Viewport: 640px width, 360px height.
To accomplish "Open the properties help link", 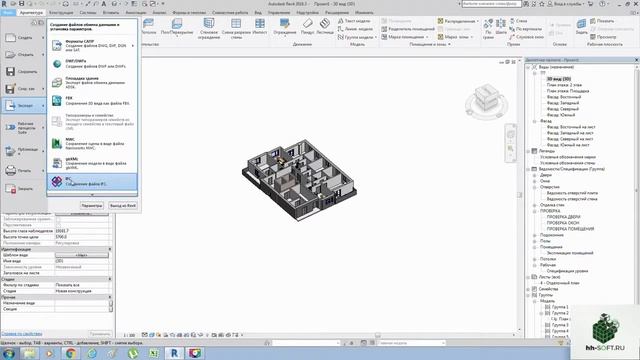I will tap(22, 333).
